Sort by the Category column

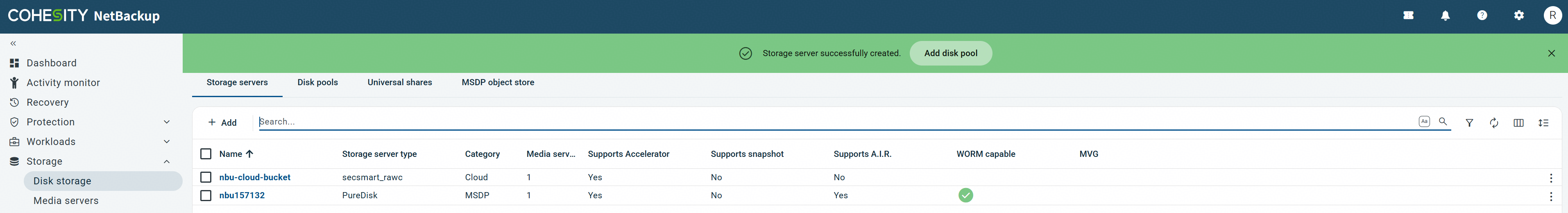click(x=482, y=154)
